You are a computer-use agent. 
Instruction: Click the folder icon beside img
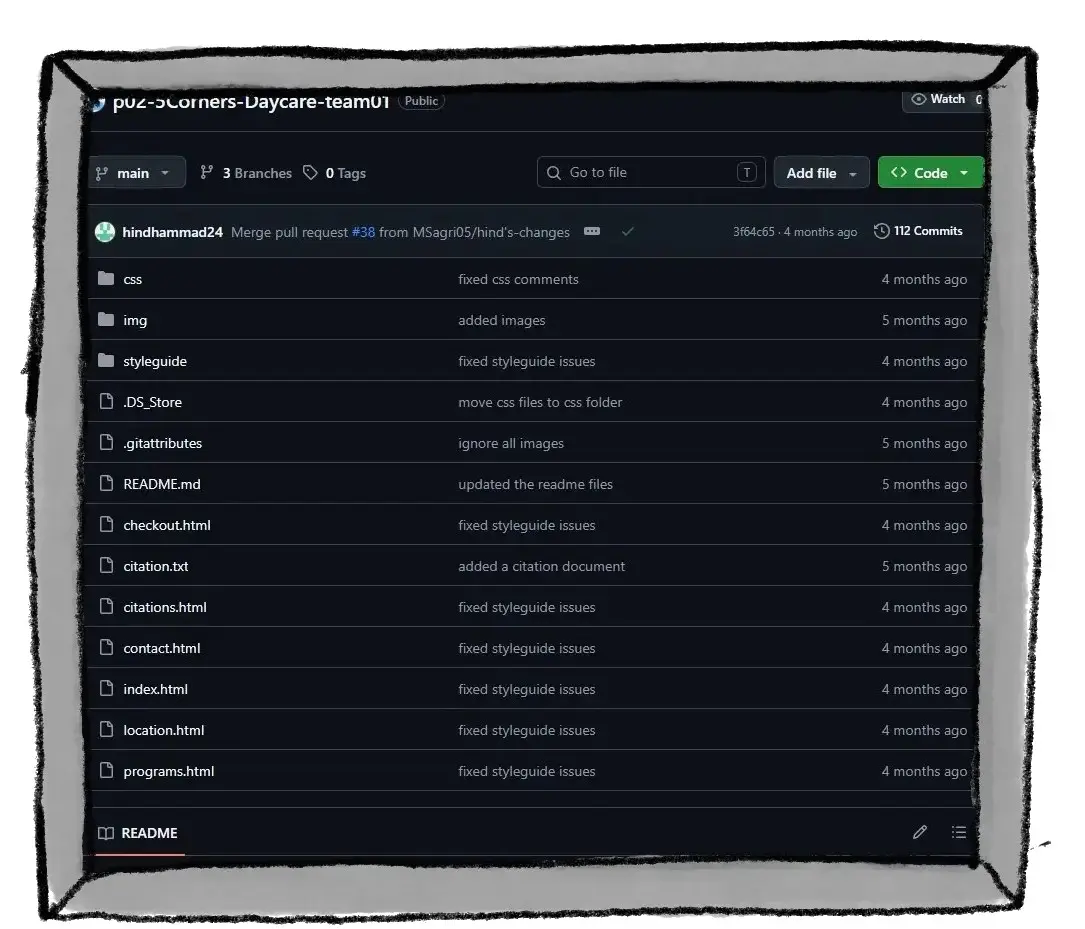tap(106, 319)
